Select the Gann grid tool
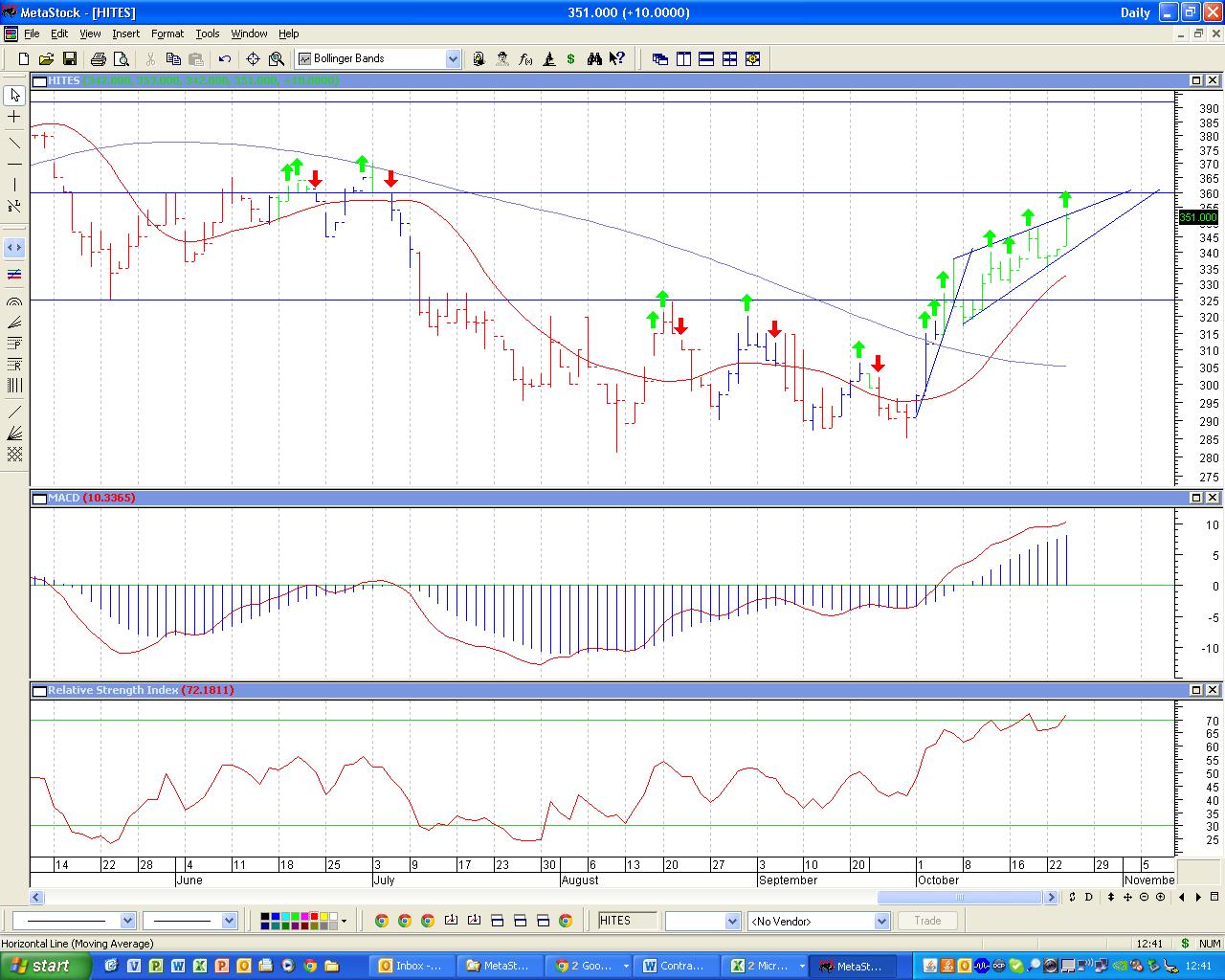The image size is (1225, 980). [x=14, y=455]
